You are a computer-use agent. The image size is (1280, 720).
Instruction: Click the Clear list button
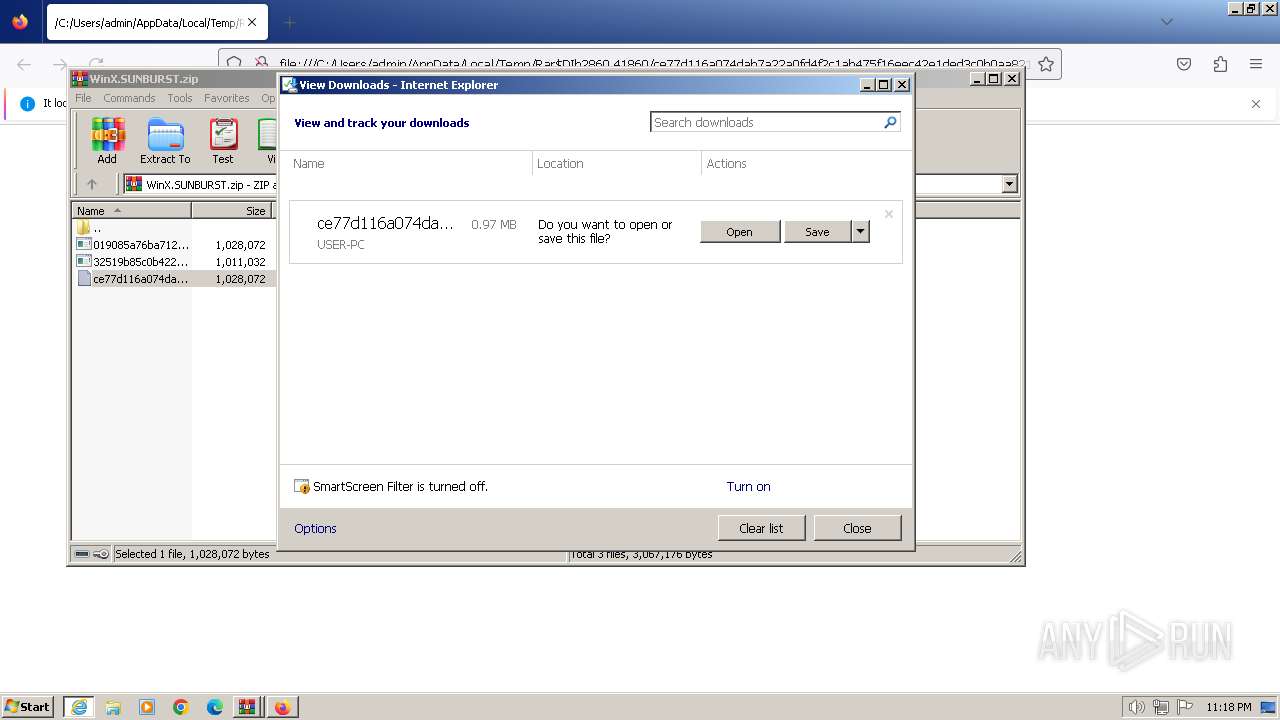click(x=761, y=528)
